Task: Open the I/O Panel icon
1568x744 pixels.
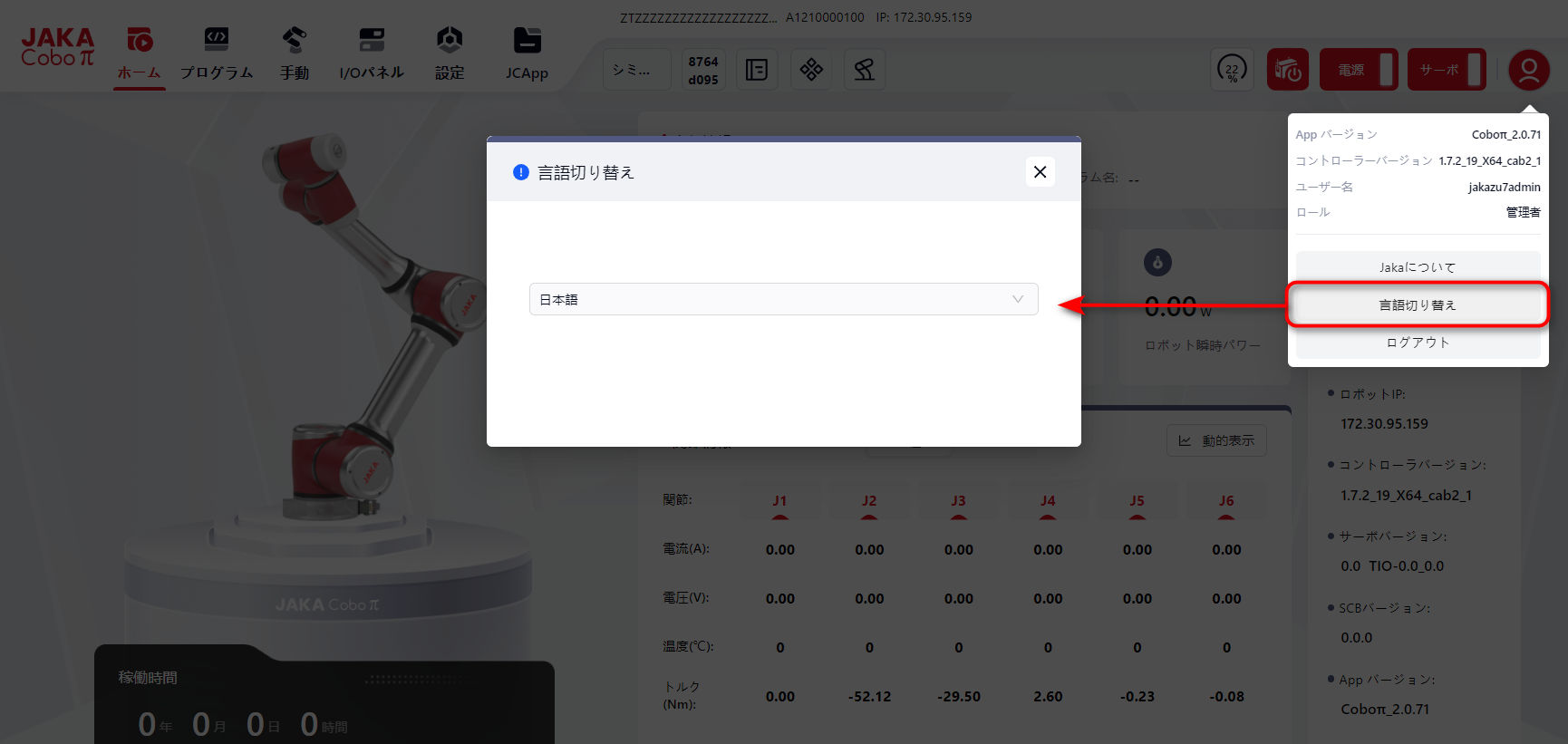Action: (x=371, y=41)
